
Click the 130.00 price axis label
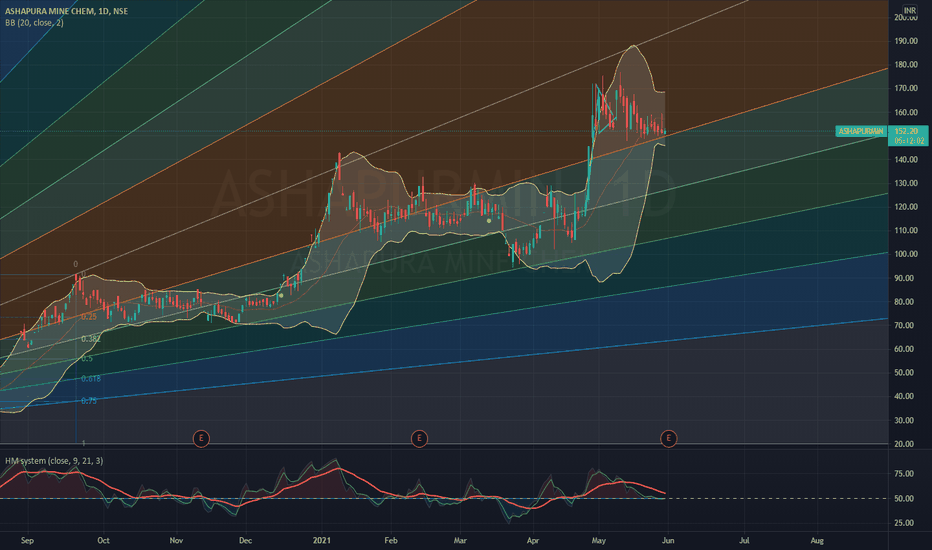(906, 183)
